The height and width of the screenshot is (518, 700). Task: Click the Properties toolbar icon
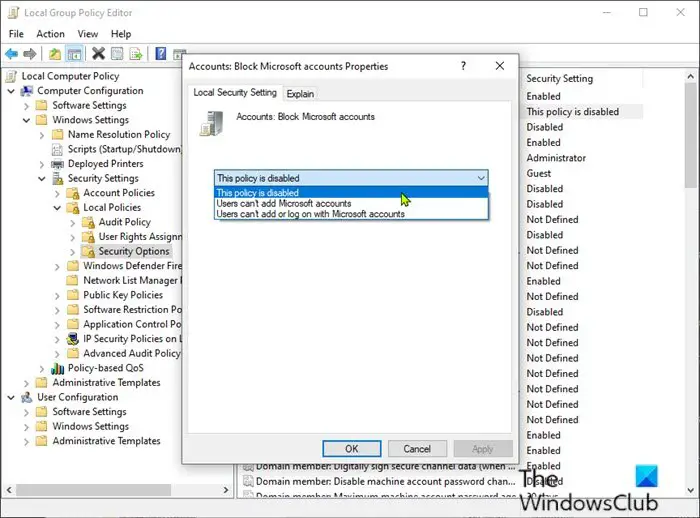click(117, 54)
